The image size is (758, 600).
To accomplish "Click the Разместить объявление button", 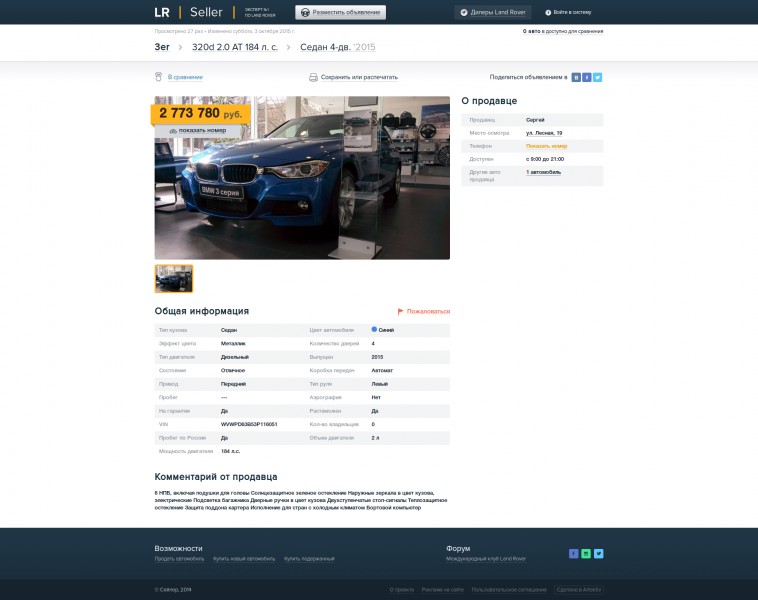I will coord(340,13).
